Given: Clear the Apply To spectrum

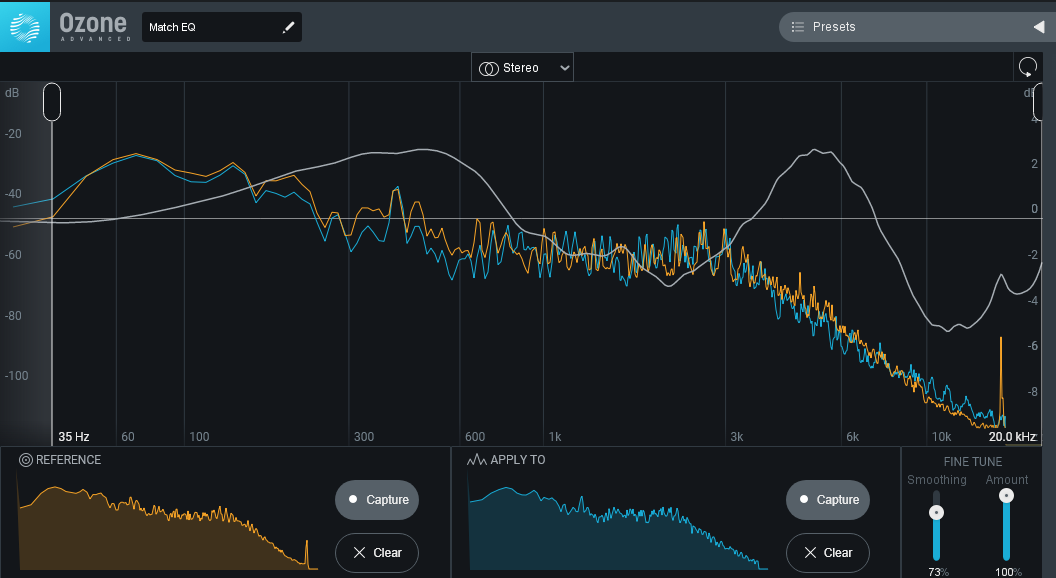Looking at the screenshot, I should (828, 552).
